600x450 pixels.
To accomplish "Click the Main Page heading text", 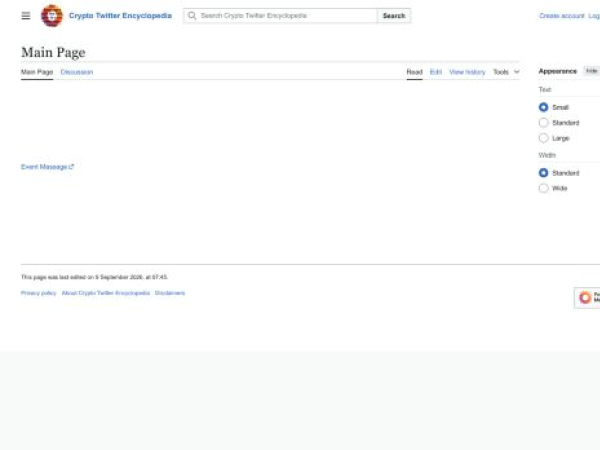I will 53,52.
